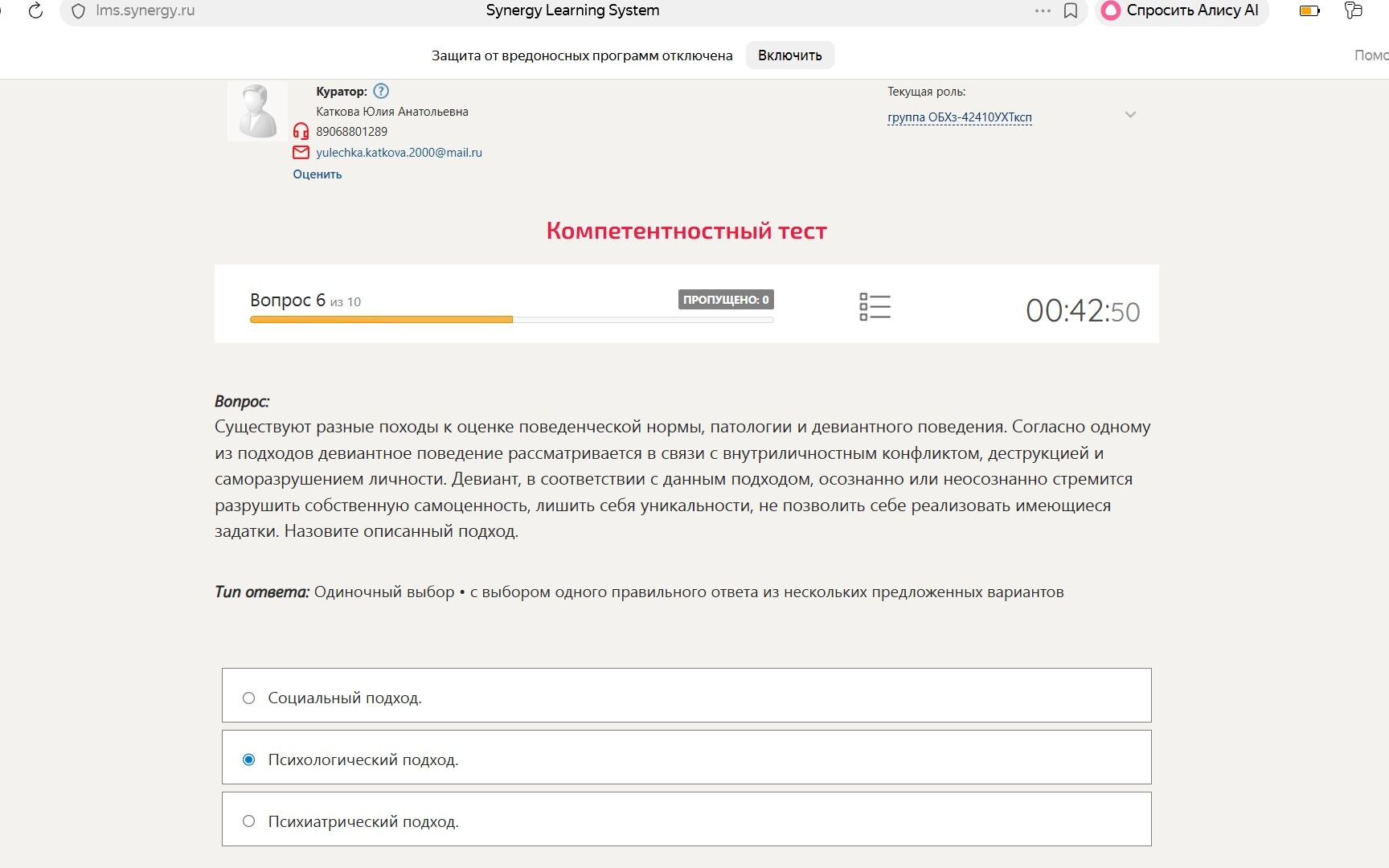1389x868 pixels.
Task: Open the question list icon
Action: pos(875,306)
